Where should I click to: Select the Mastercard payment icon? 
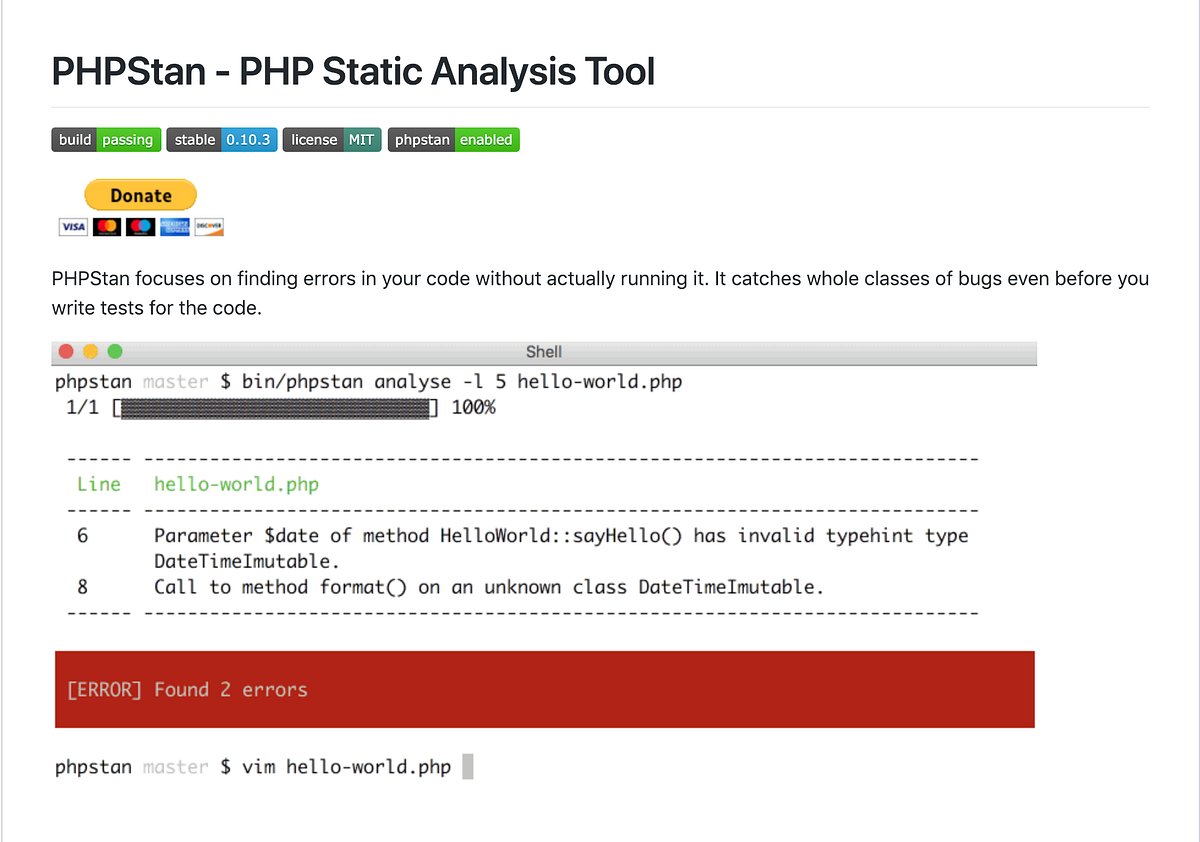(107, 226)
